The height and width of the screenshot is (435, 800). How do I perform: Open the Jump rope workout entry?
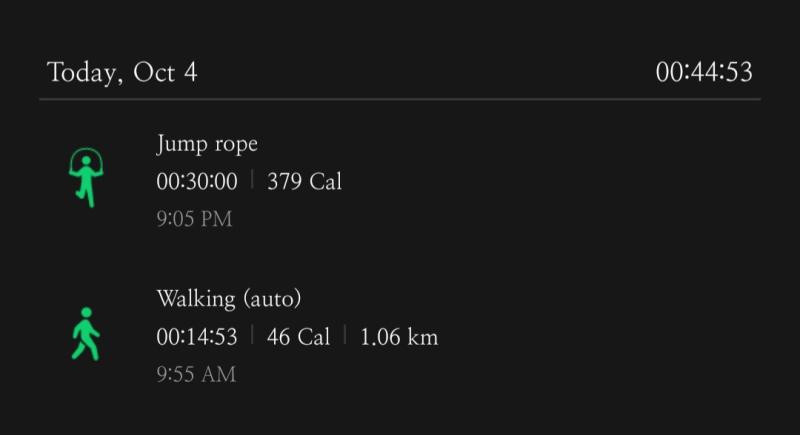pos(400,180)
